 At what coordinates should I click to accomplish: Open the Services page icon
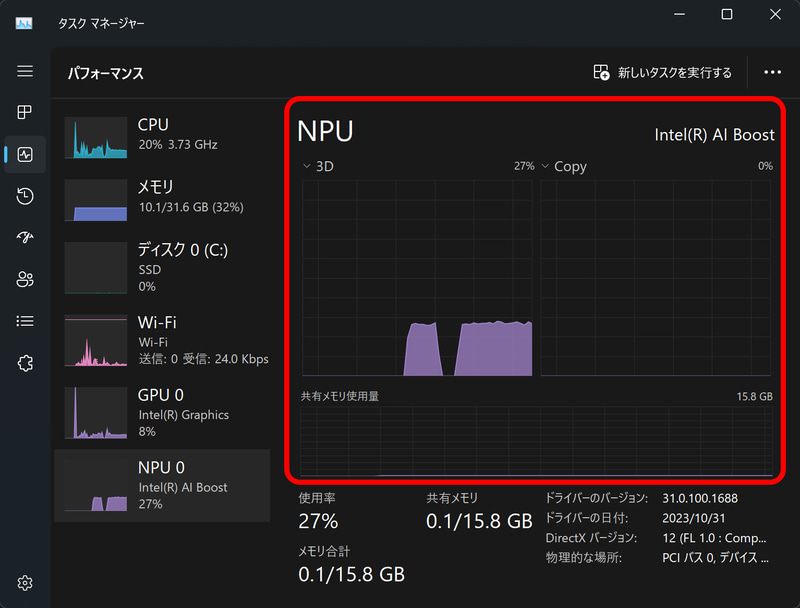25,363
